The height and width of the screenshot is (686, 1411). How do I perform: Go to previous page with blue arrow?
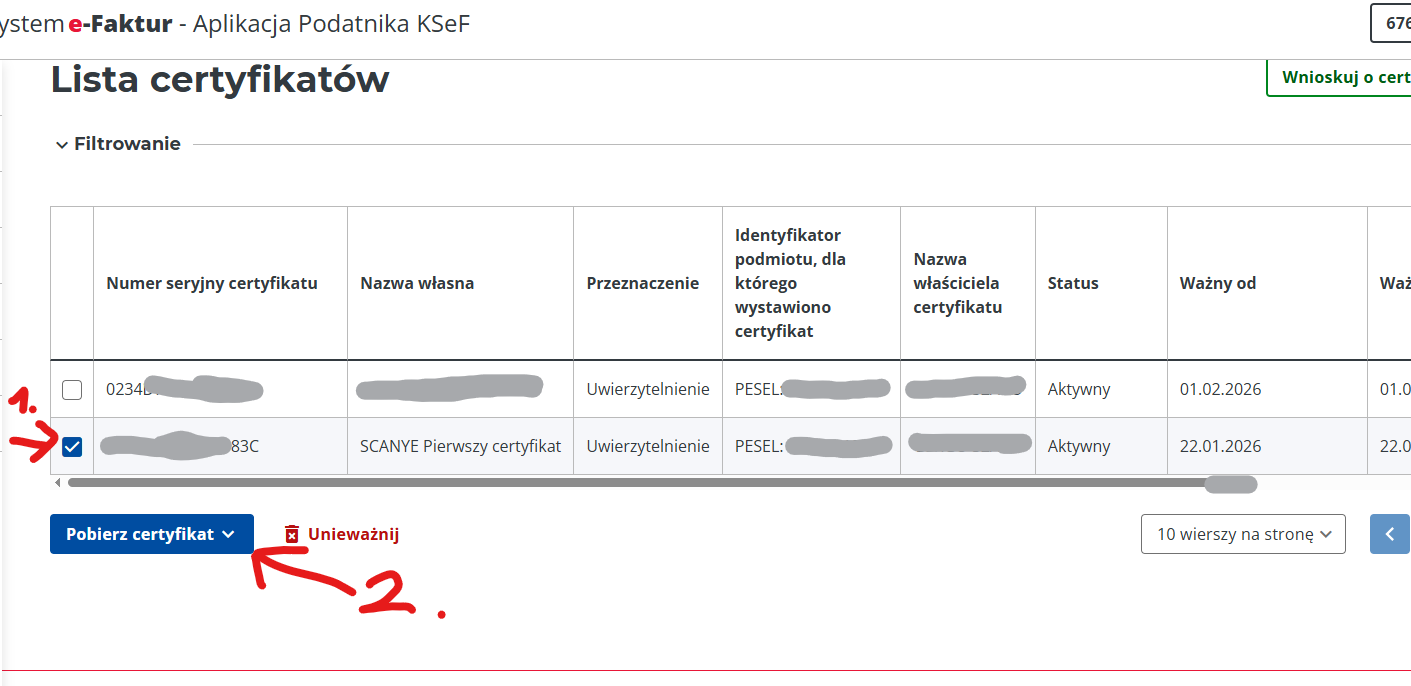pyautogui.click(x=1390, y=534)
